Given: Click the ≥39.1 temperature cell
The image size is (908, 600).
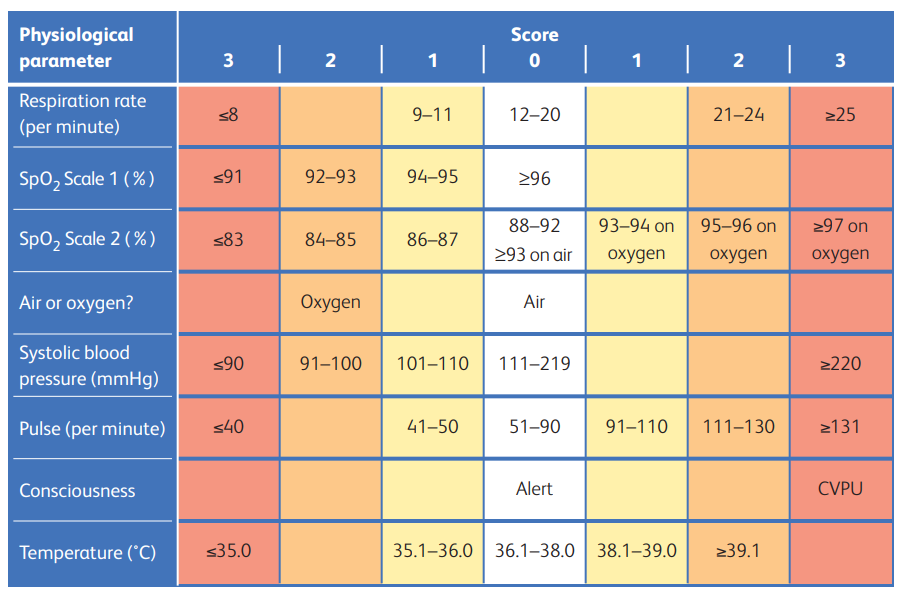Looking at the screenshot, I should [738, 553].
